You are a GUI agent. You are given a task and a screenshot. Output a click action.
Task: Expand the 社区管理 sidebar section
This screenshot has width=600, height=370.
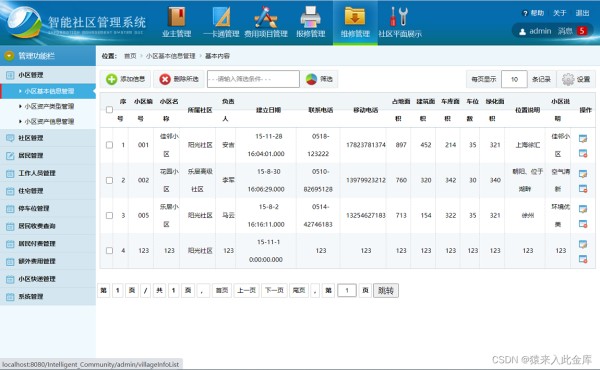48,138
